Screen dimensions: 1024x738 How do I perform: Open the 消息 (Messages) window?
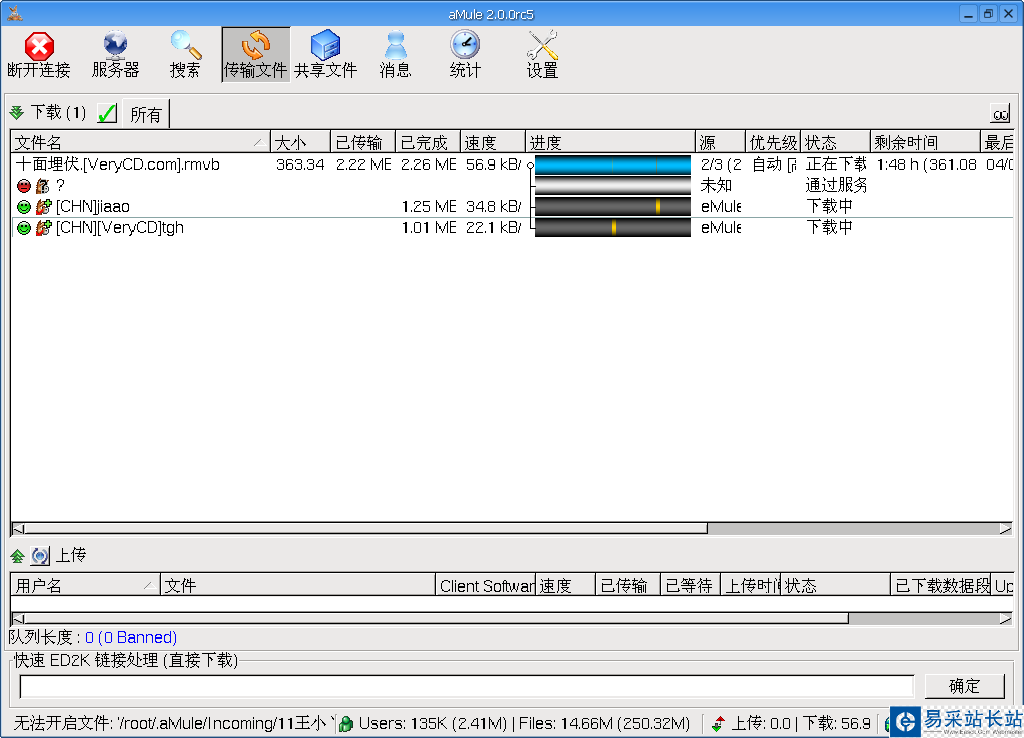click(395, 53)
